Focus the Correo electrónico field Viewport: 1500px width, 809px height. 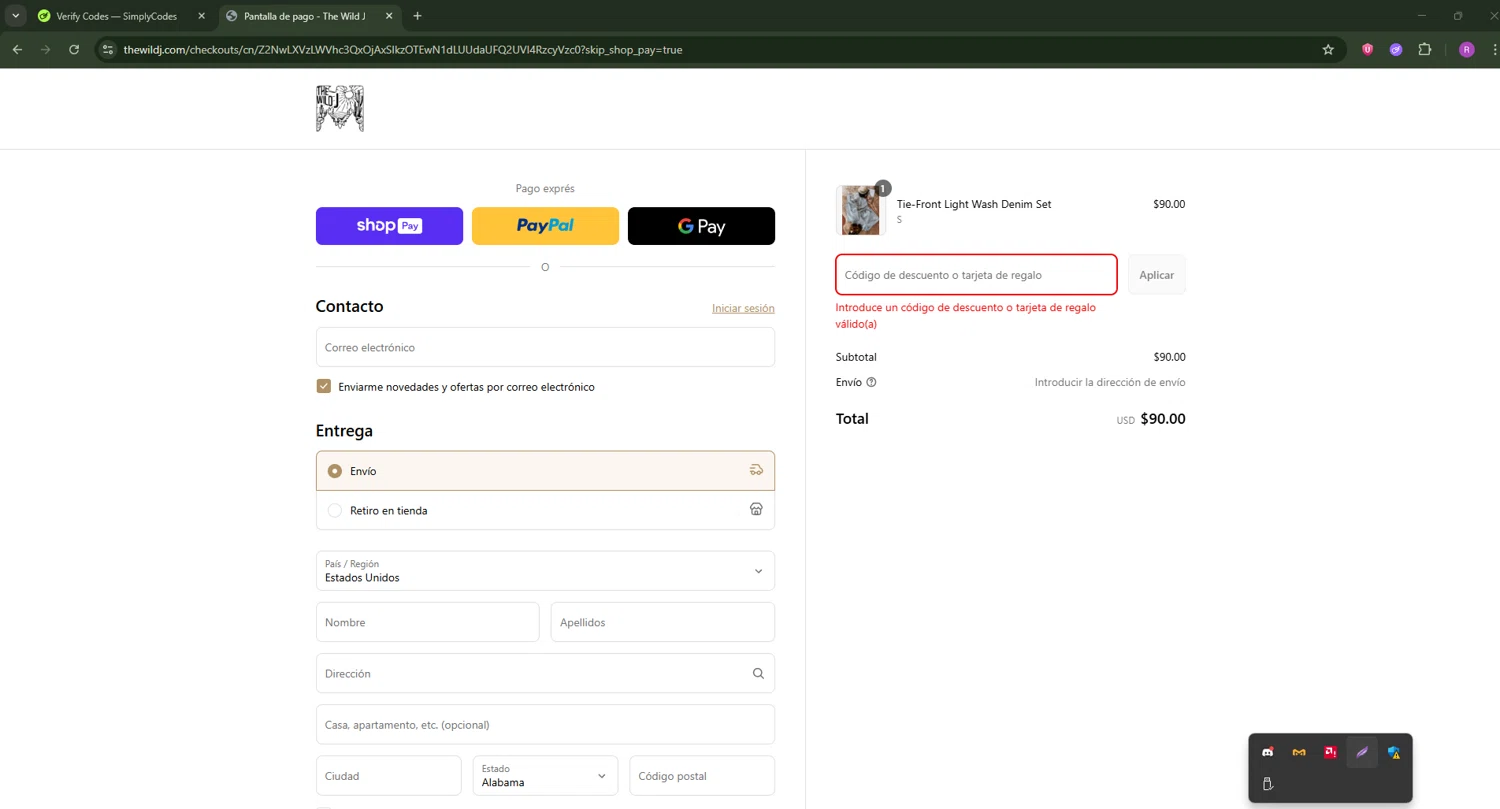click(x=545, y=347)
